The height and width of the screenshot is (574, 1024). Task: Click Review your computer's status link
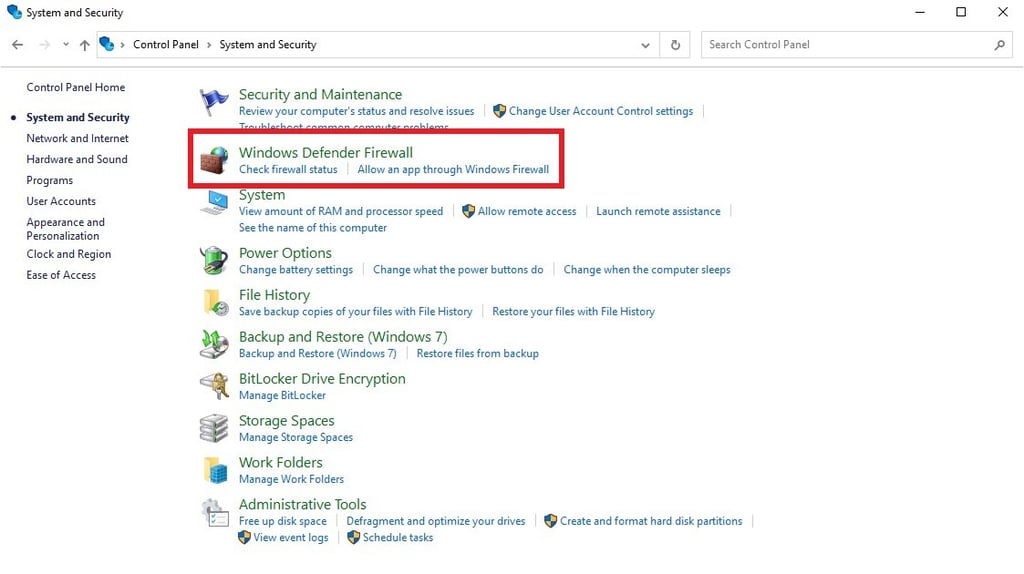(x=357, y=111)
